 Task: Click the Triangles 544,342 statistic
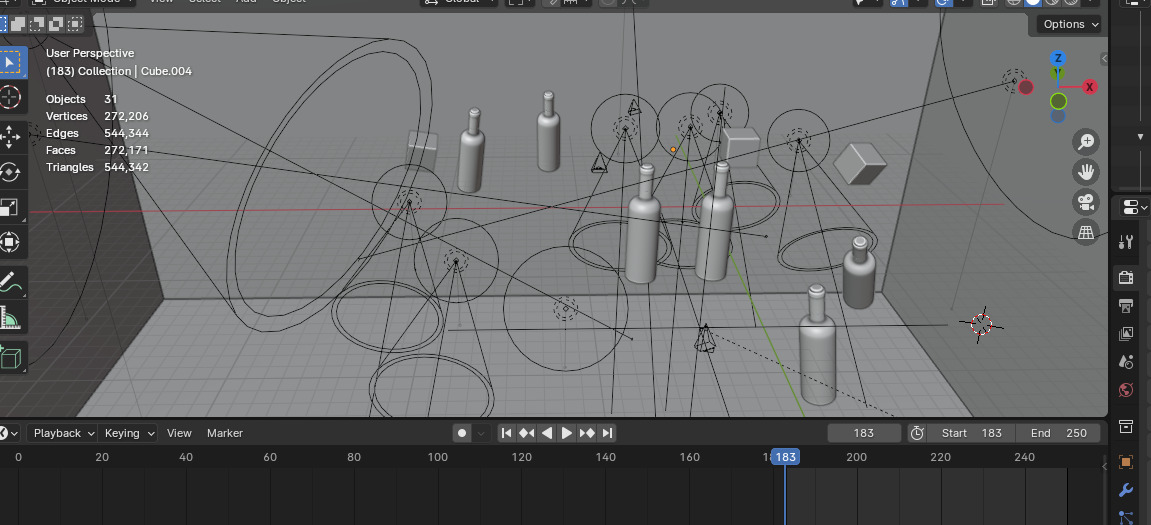tap(97, 167)
